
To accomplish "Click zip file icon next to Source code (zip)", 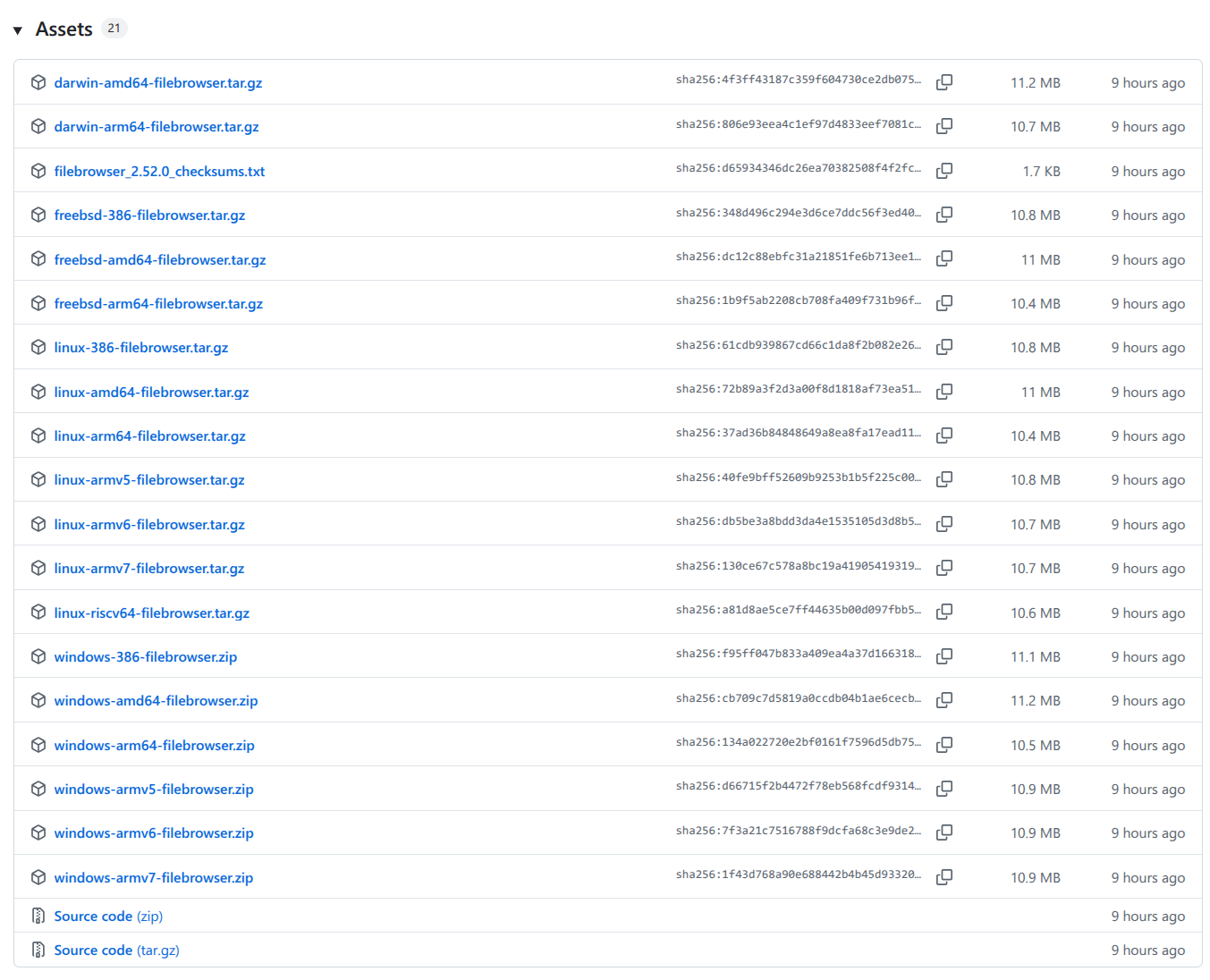I will (x=38, y=916).
